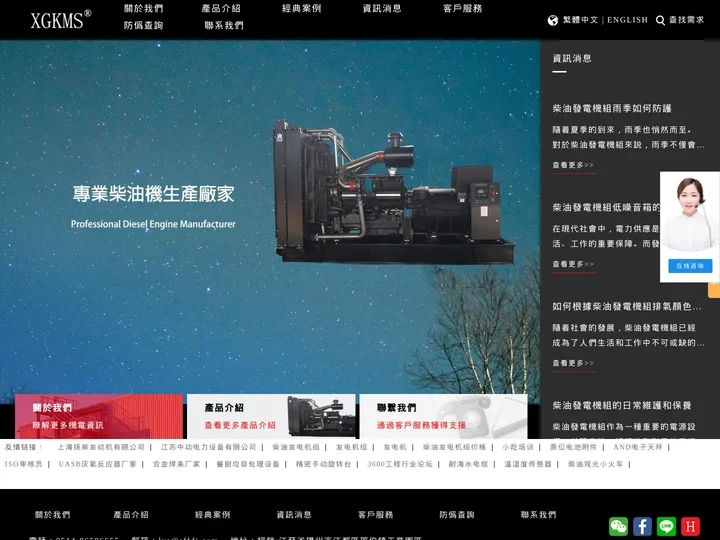Open friend link 3600工程行业论坛

coord(400,464)
